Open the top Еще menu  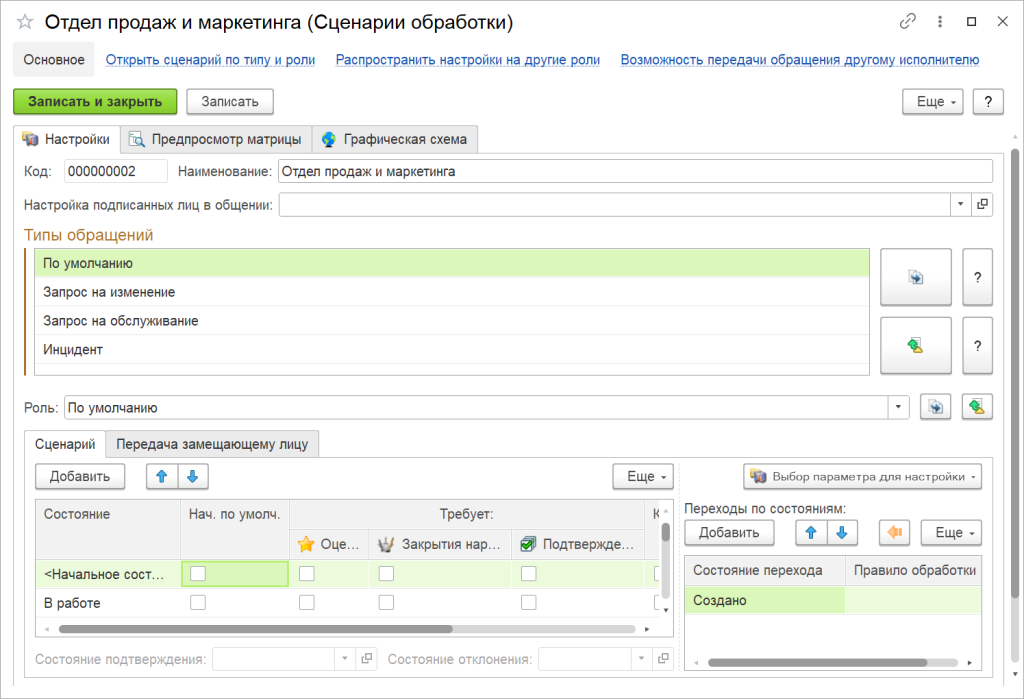[932, 102]
